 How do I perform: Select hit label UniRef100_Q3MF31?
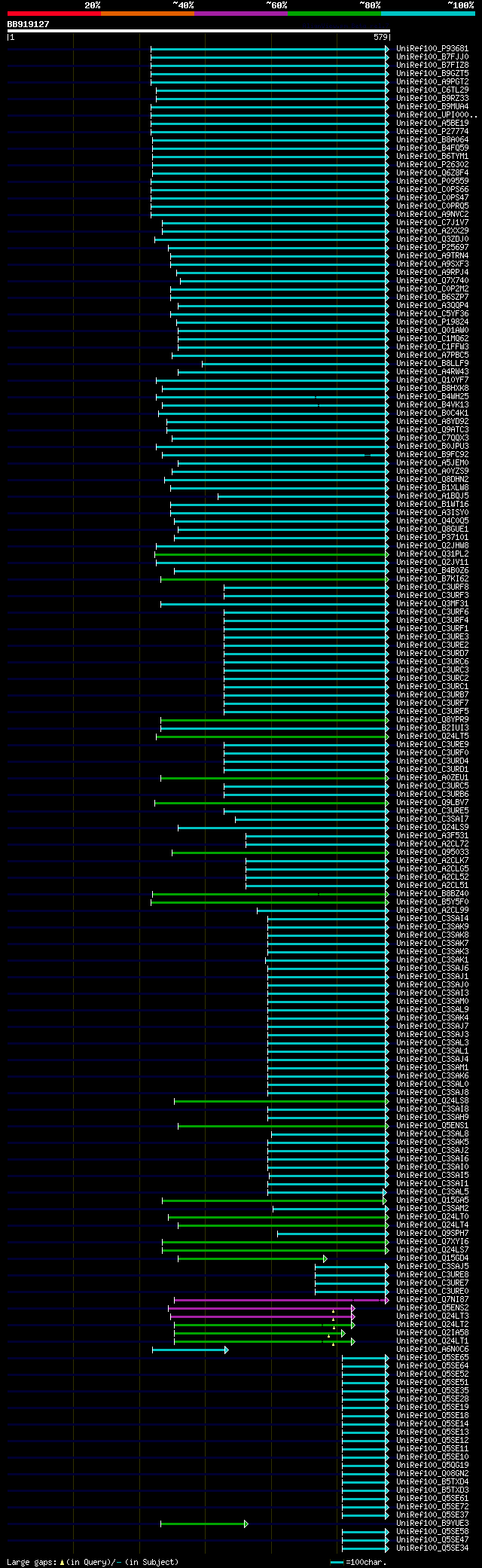(432, 604)
